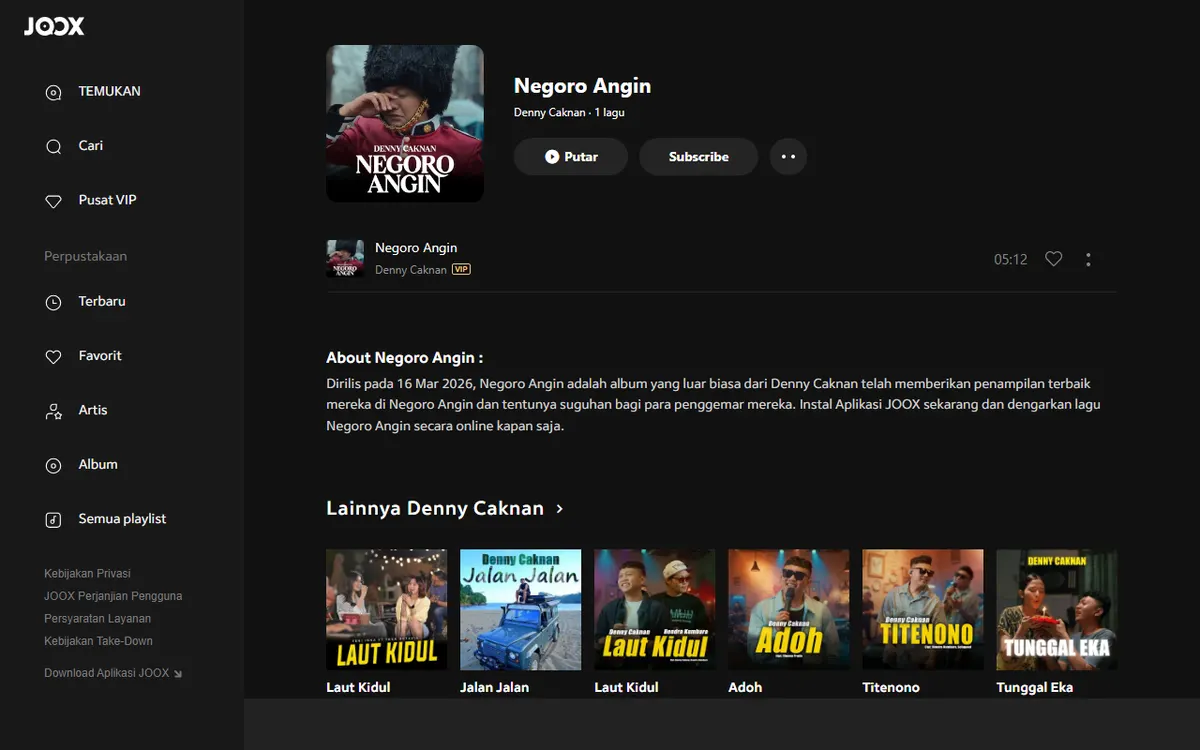Open Artis library item
Viewport: 1200px width, 750px height.
coord(93,410)
